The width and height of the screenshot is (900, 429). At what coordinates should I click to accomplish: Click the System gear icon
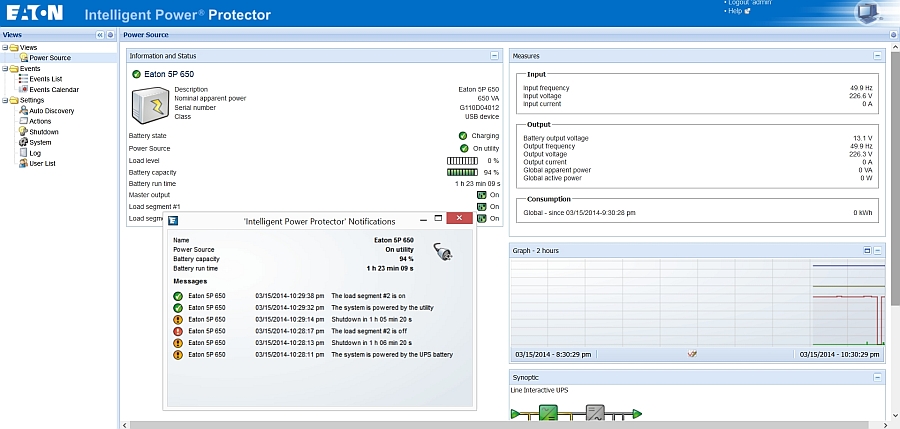24,142
